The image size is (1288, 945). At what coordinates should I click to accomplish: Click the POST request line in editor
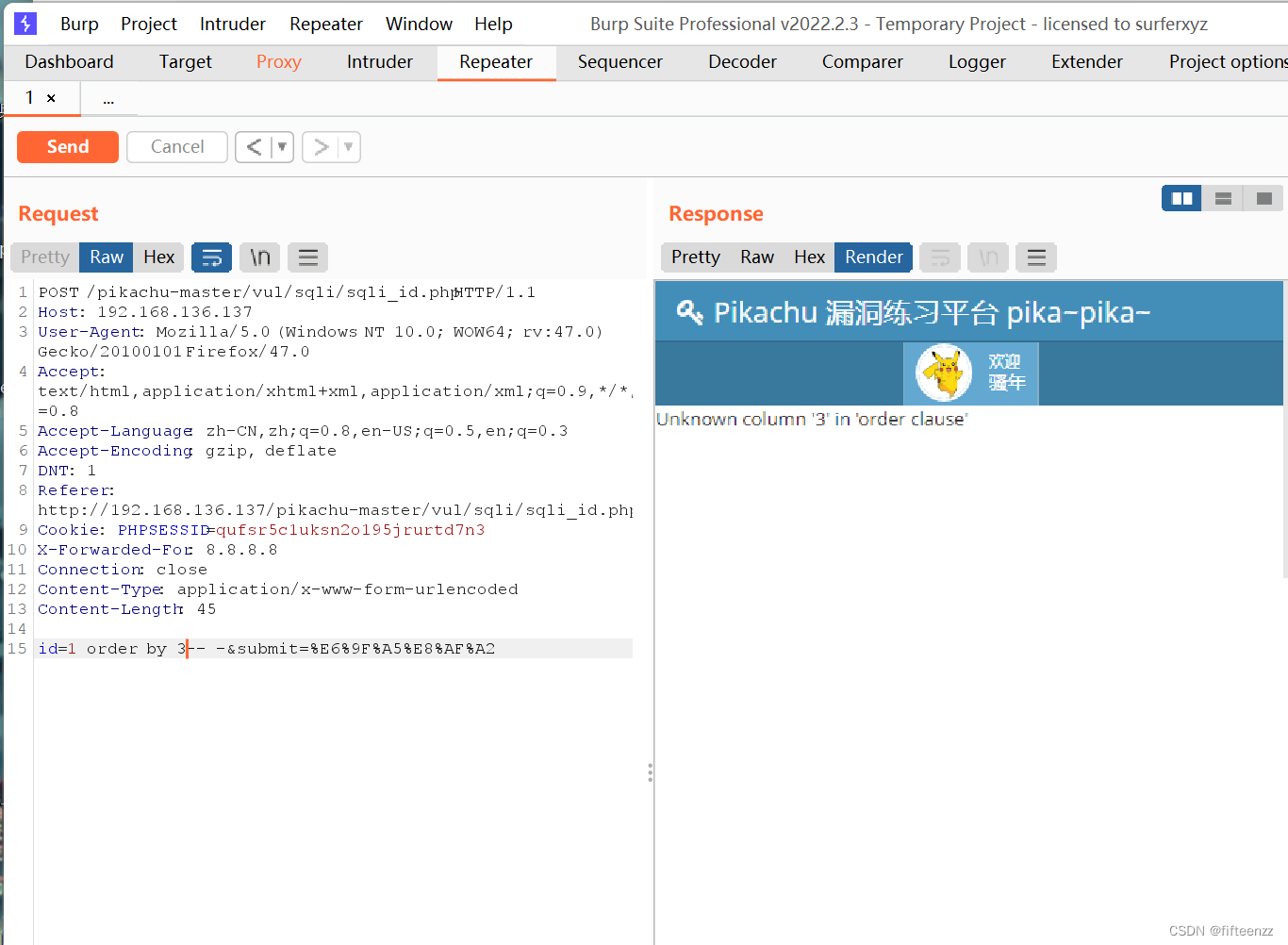[x=287, y=291]
